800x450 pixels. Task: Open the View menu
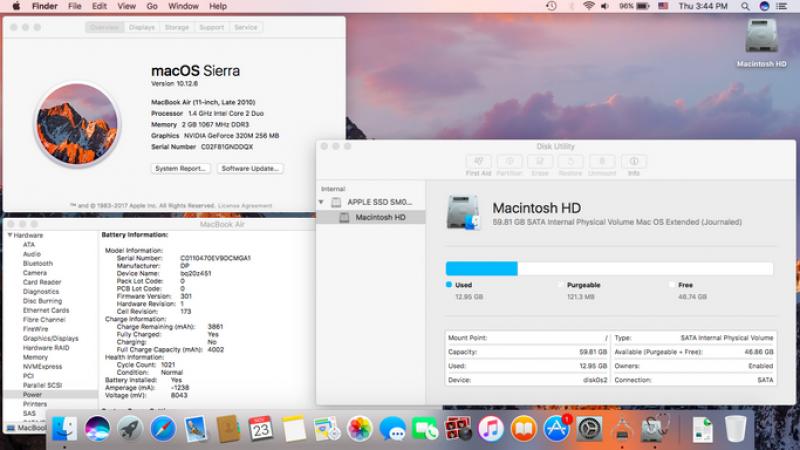click(127, 6)
